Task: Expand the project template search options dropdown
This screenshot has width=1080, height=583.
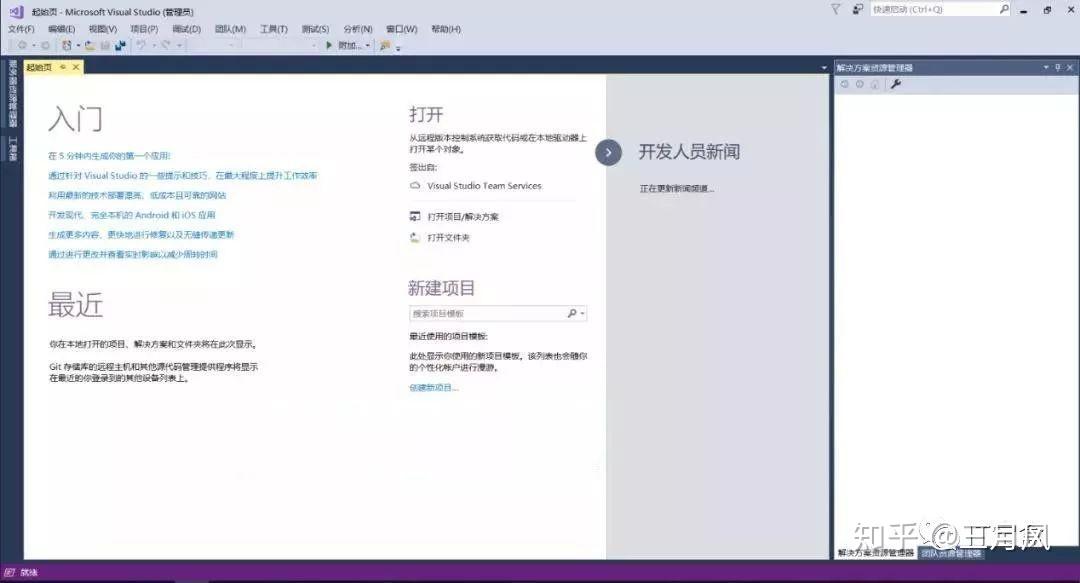Action: point(583,314)
